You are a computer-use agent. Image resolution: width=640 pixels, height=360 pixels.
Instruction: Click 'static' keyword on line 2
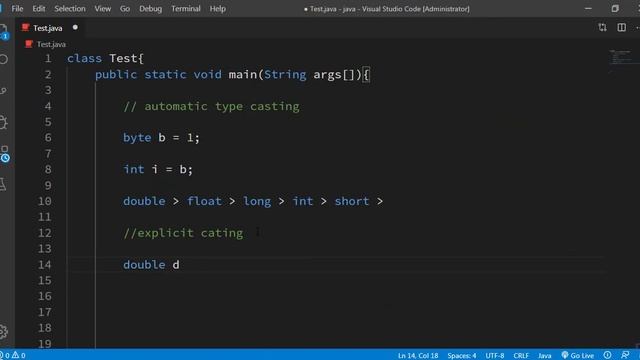165,74
